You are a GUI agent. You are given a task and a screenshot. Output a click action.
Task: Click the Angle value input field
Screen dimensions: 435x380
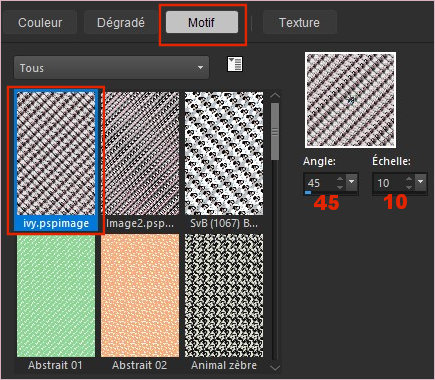[320, 183]
